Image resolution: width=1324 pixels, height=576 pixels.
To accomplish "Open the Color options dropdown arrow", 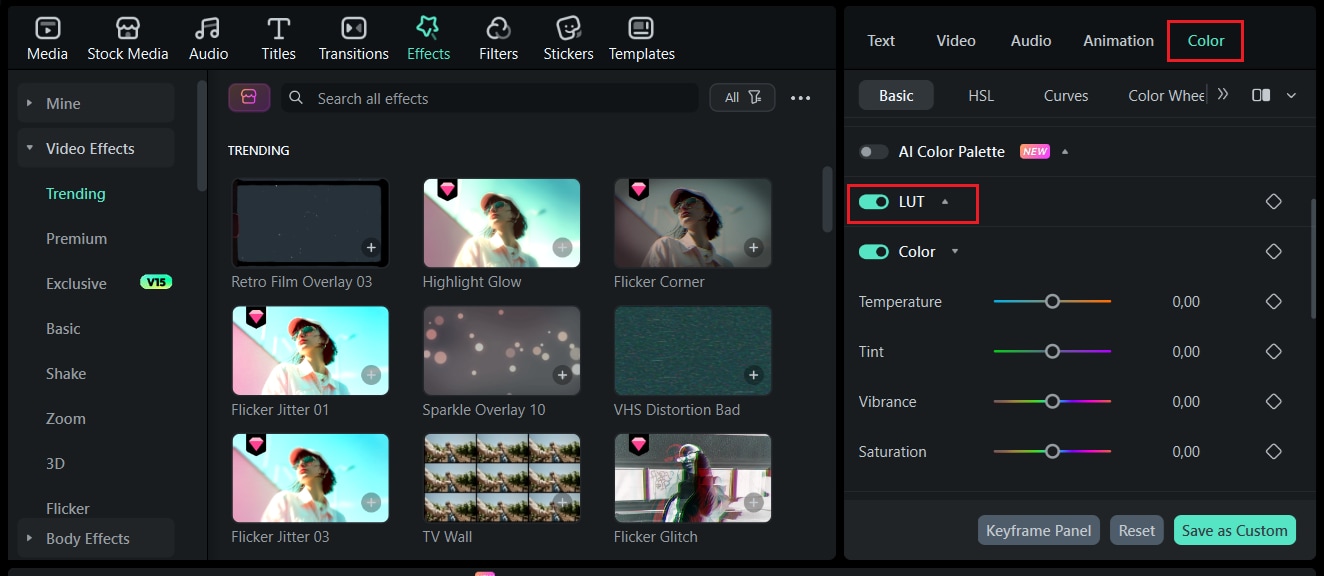I will click(x=954, y=251).
